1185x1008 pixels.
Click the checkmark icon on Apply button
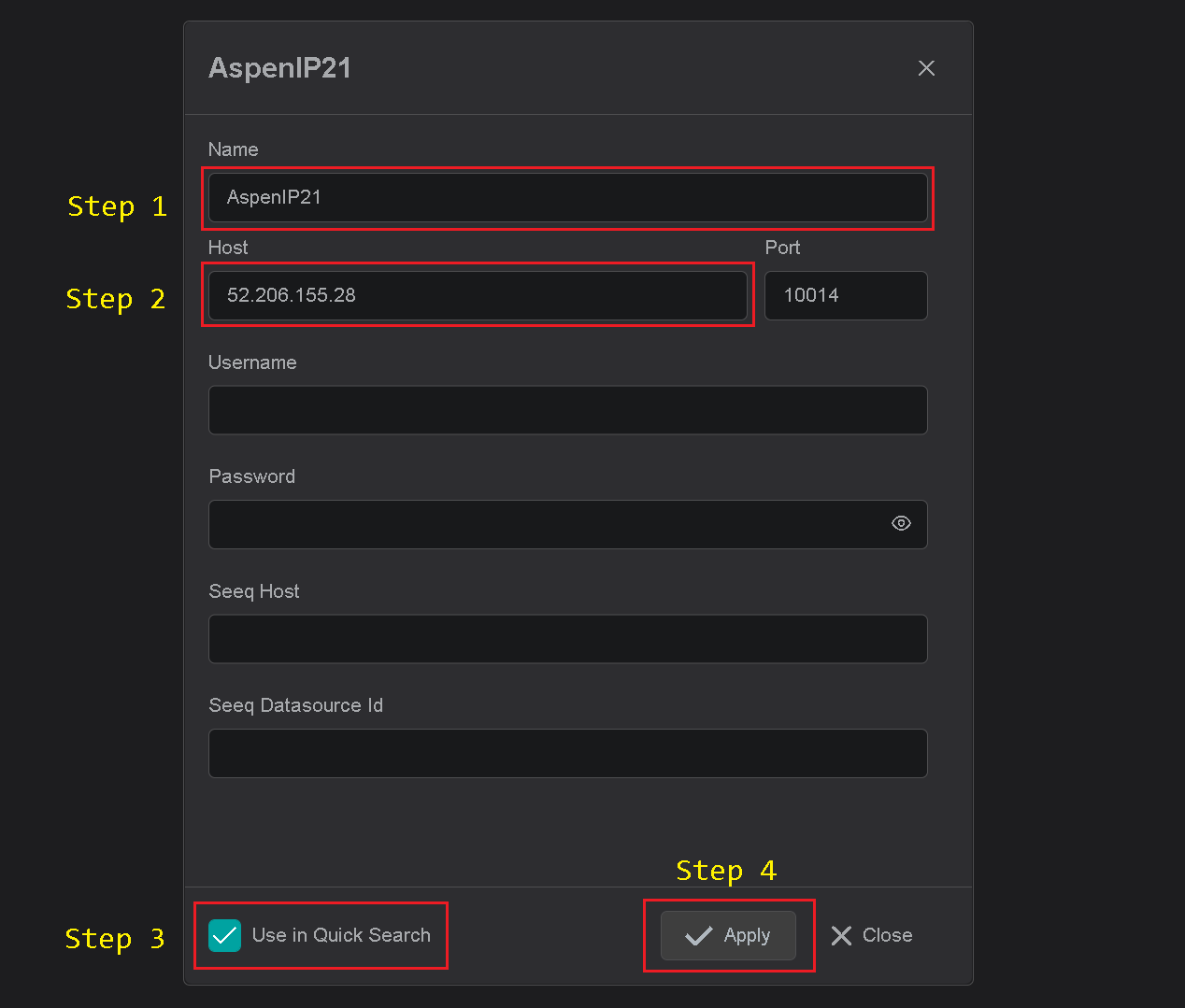tap(698, 936)
